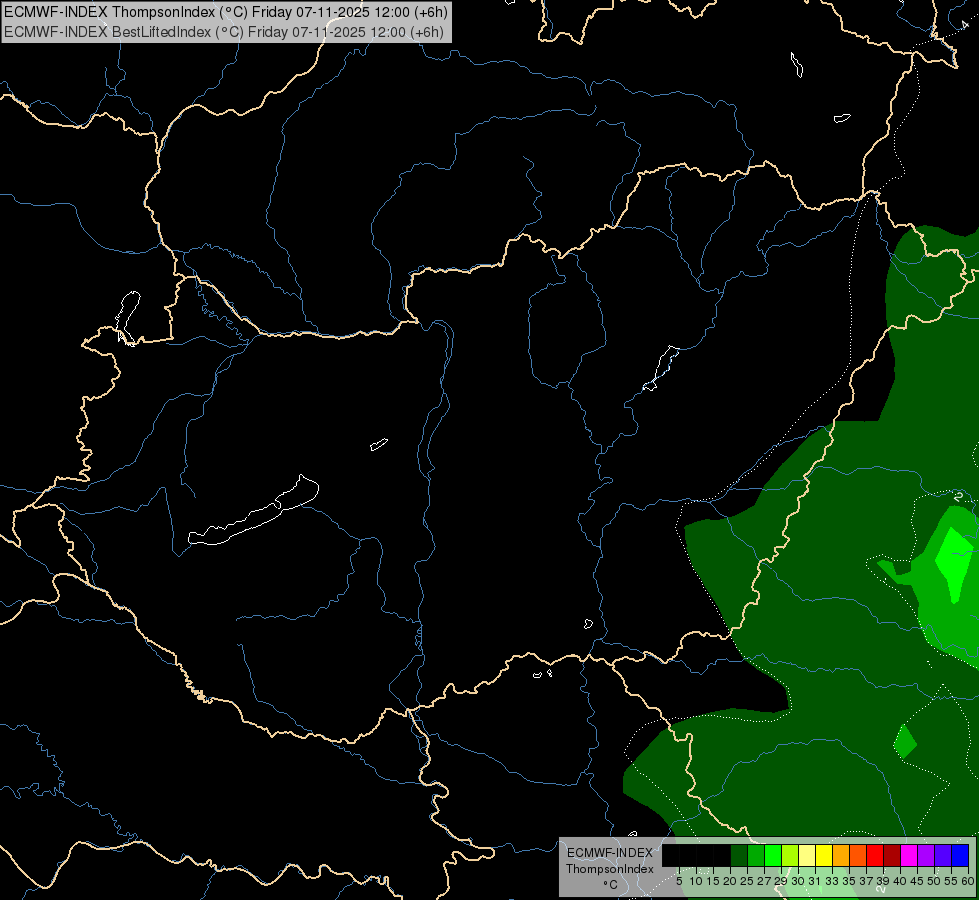Image resolution: width=979 pixels, height=900 pixels.
Task: Pick the red 37–39 legend swatch
Action: point(875,855)
